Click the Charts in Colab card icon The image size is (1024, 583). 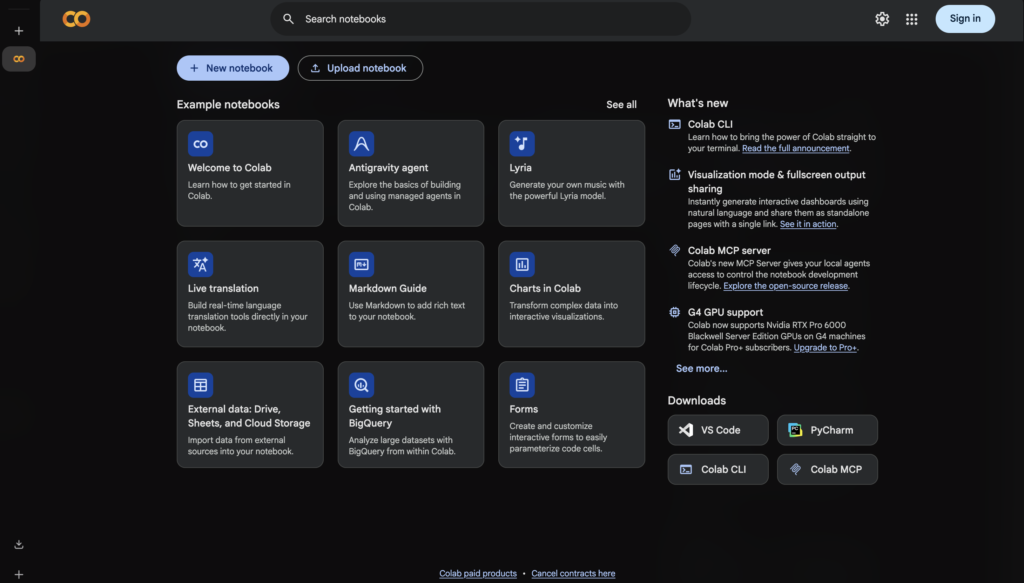522,264
